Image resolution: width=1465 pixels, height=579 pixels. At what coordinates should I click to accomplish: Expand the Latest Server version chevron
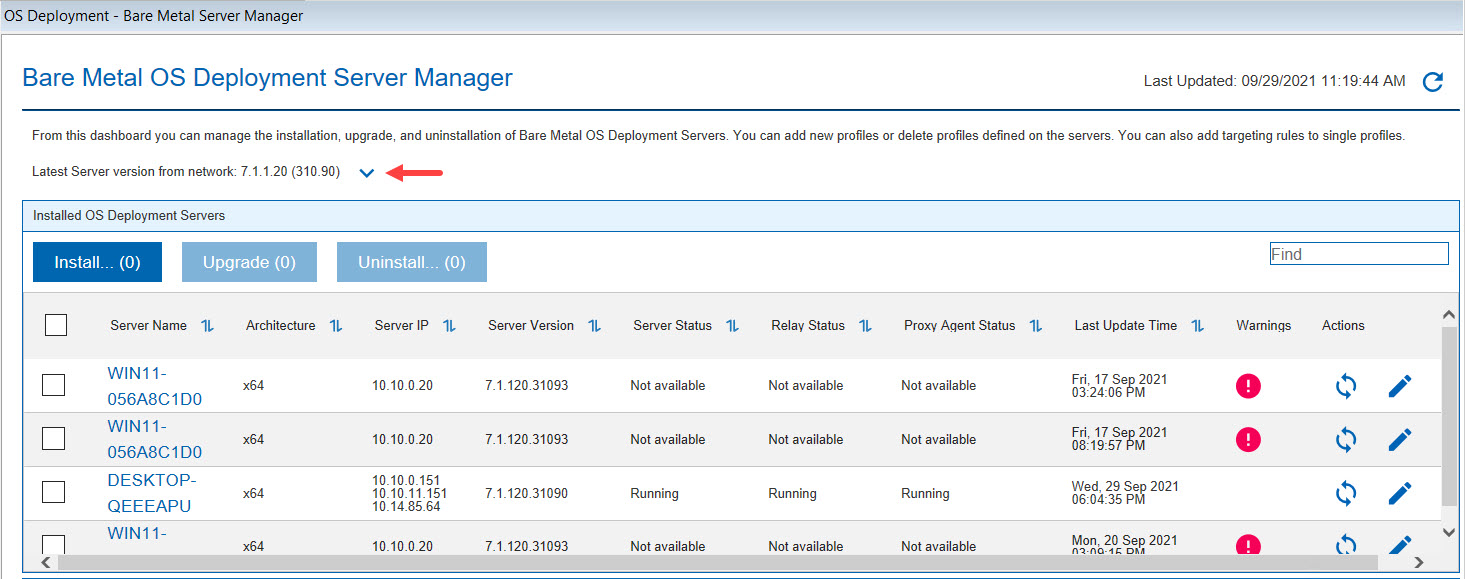pos(367,173)
